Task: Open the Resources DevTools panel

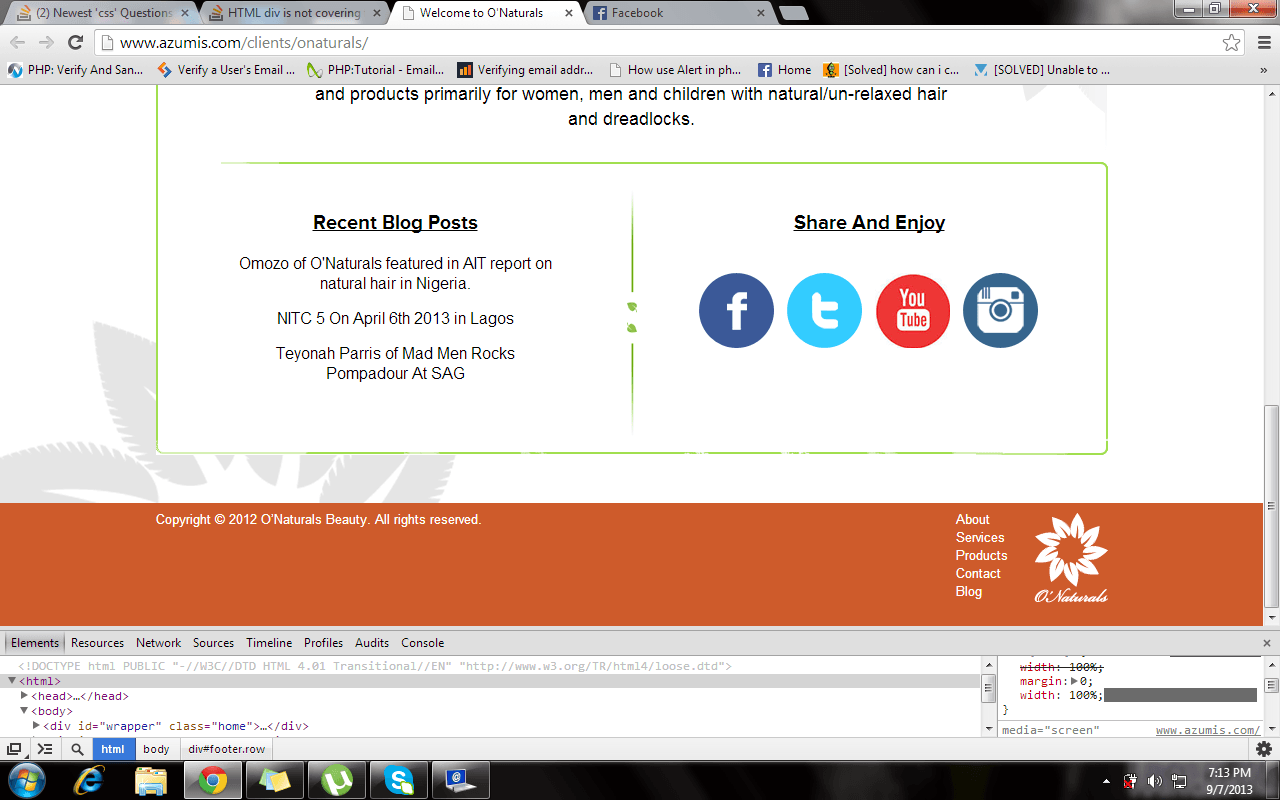Action: (x=98, y=643)
